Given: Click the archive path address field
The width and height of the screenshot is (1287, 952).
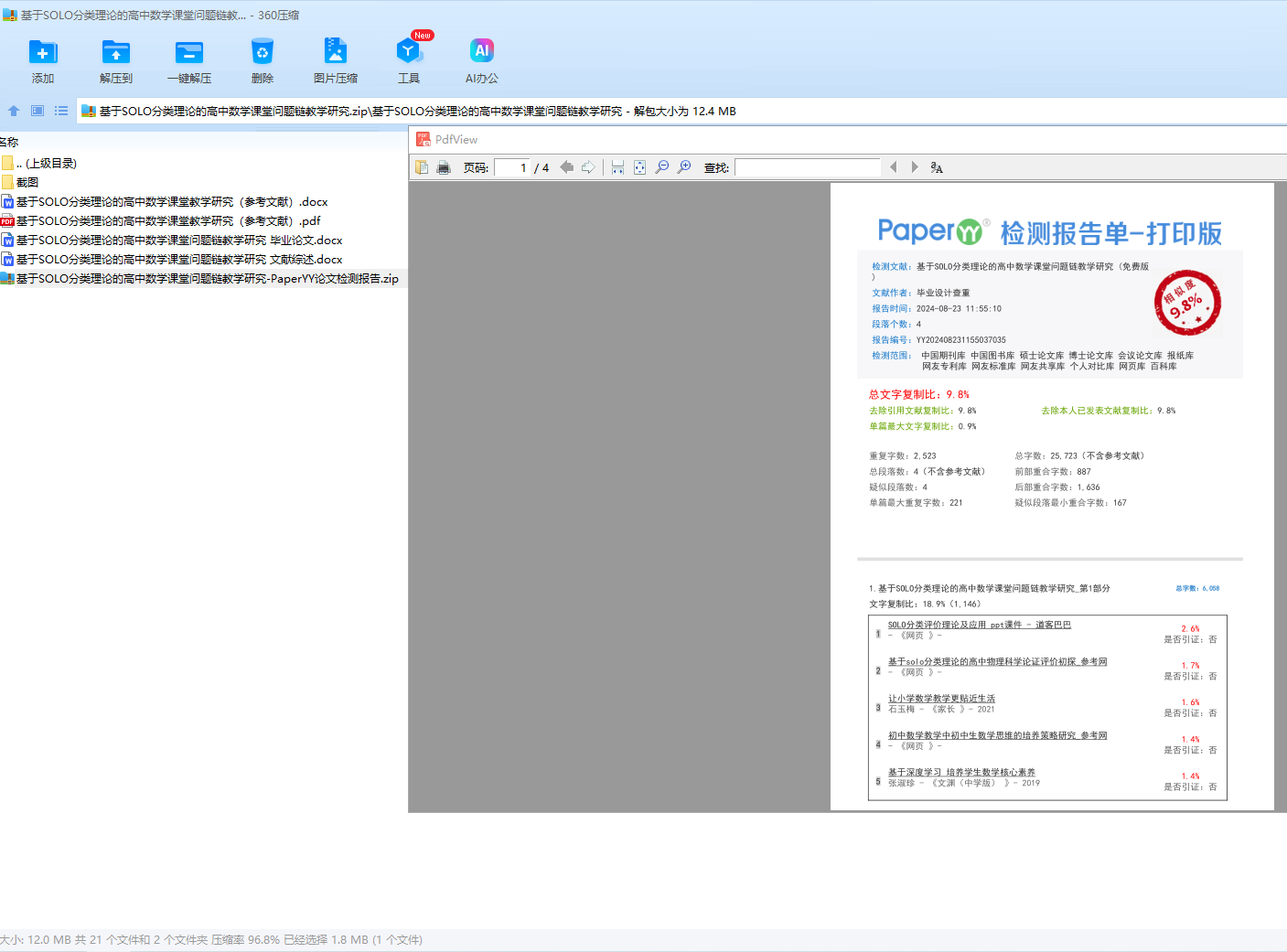Looking at the screenshot, I should pyautogui.click(x=681, y=112).
